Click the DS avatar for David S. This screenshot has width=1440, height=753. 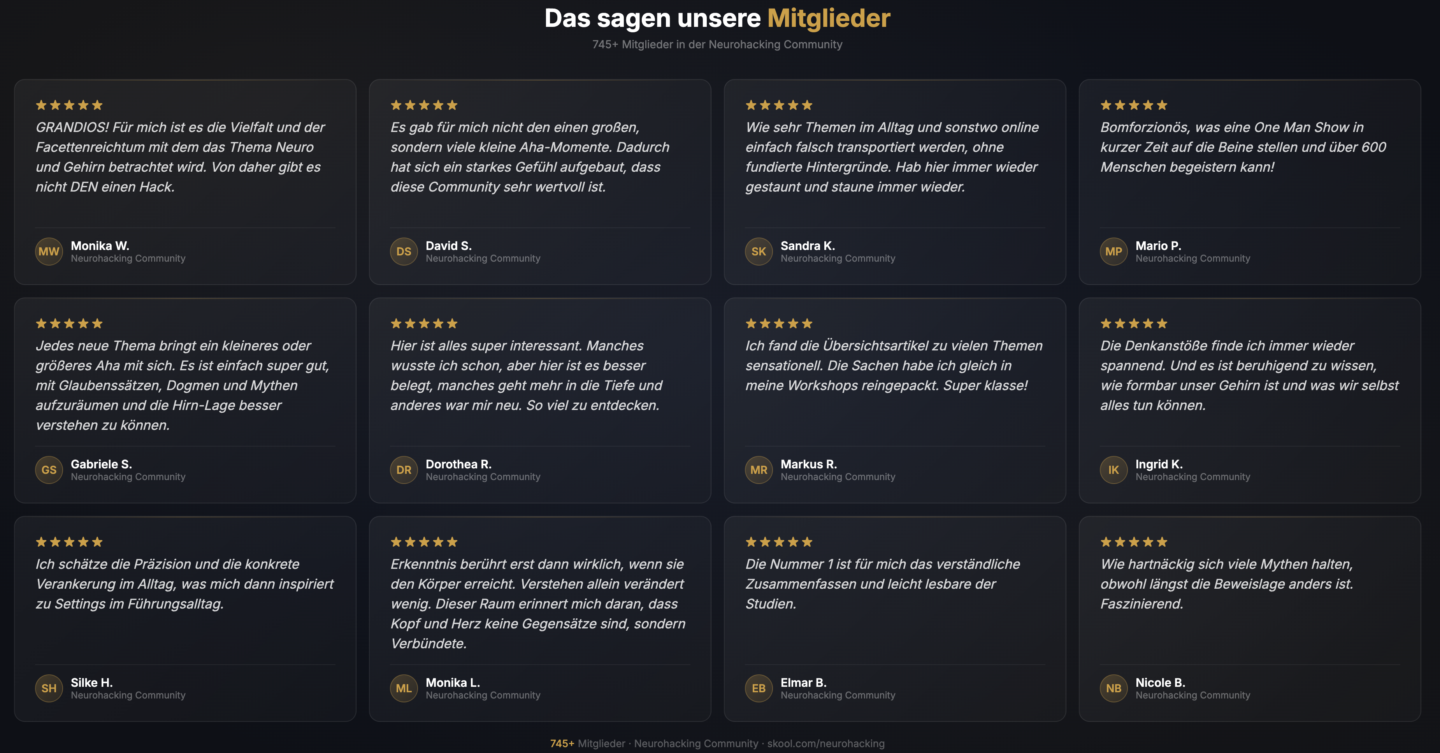click(x=404, y=252)
